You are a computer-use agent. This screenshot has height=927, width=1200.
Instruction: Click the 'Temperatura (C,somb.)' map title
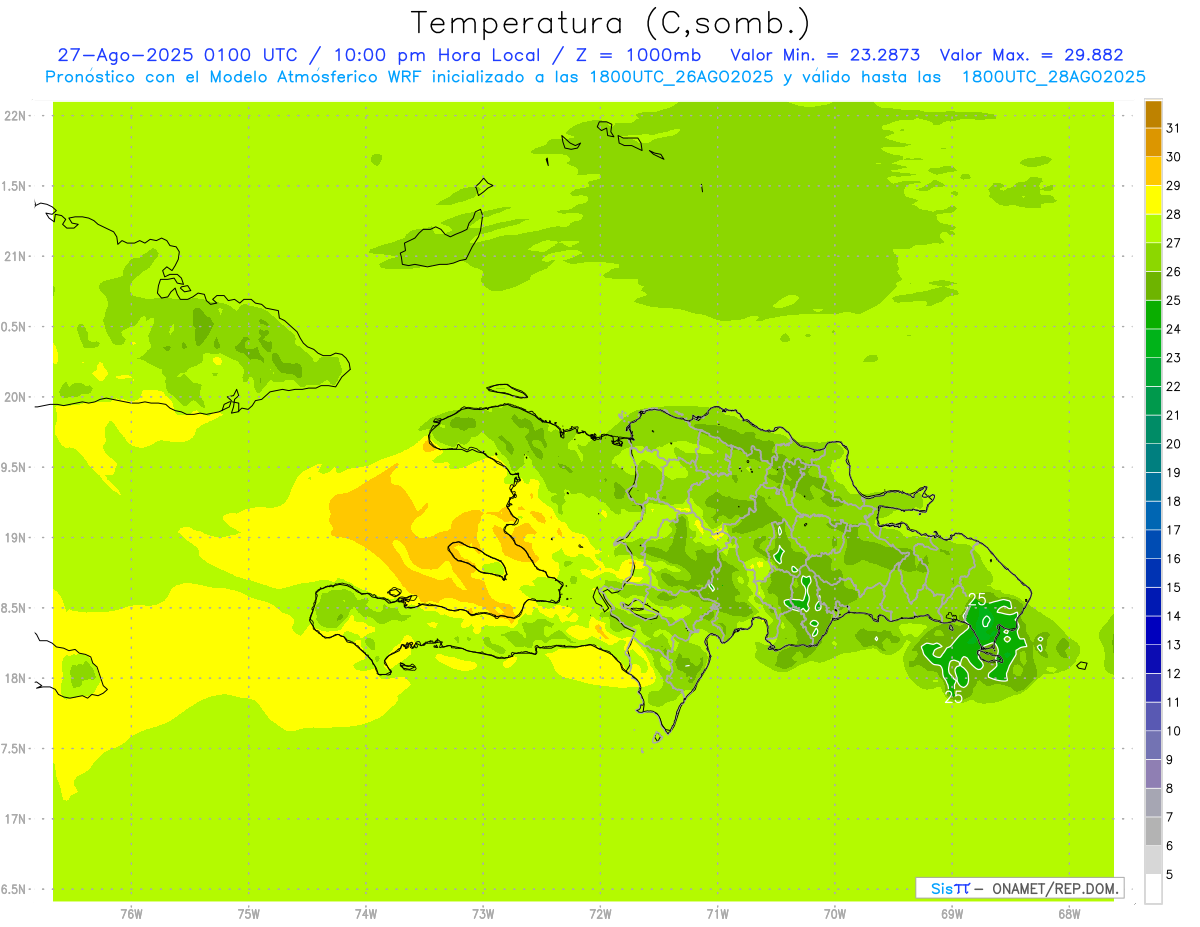click(x=610, y=23)
